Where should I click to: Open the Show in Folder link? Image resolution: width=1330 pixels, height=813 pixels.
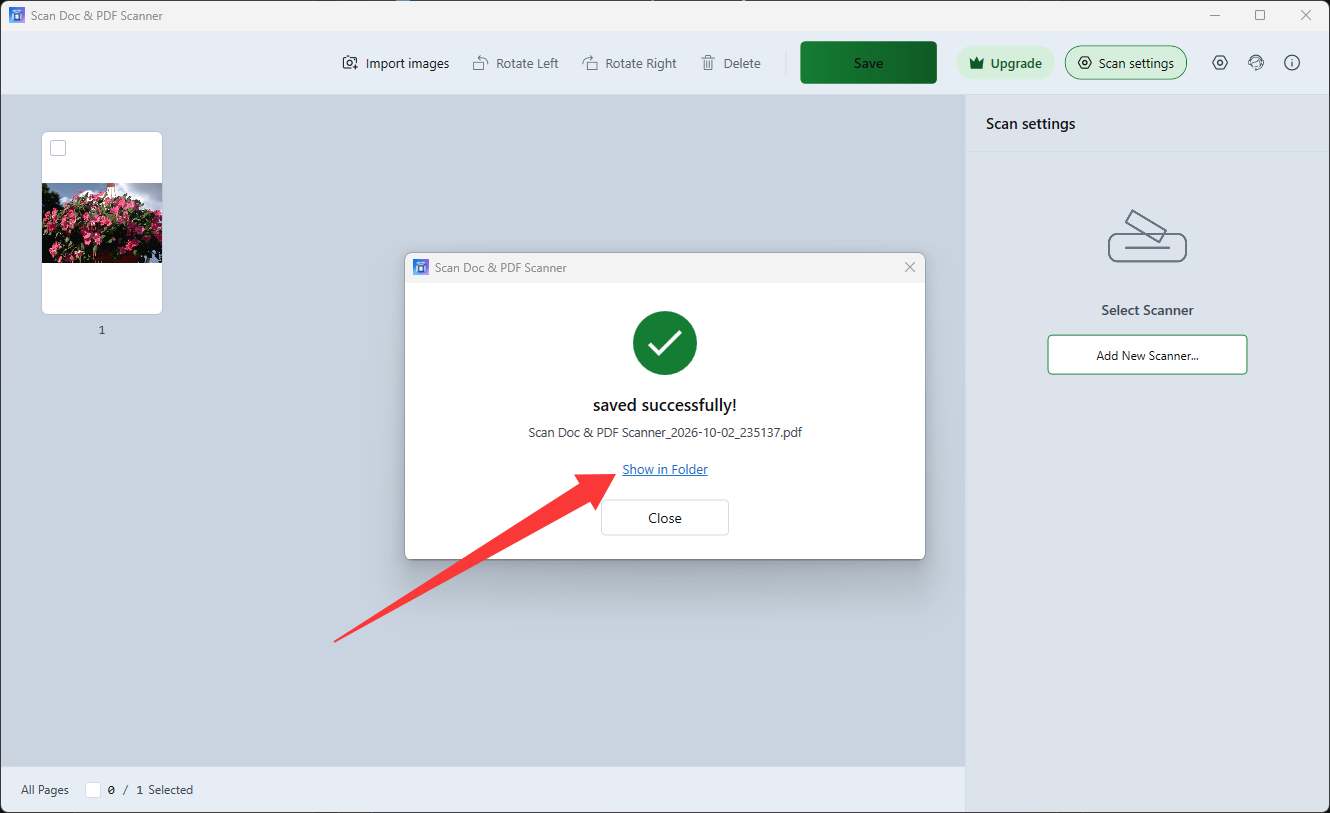click(665, 470)
